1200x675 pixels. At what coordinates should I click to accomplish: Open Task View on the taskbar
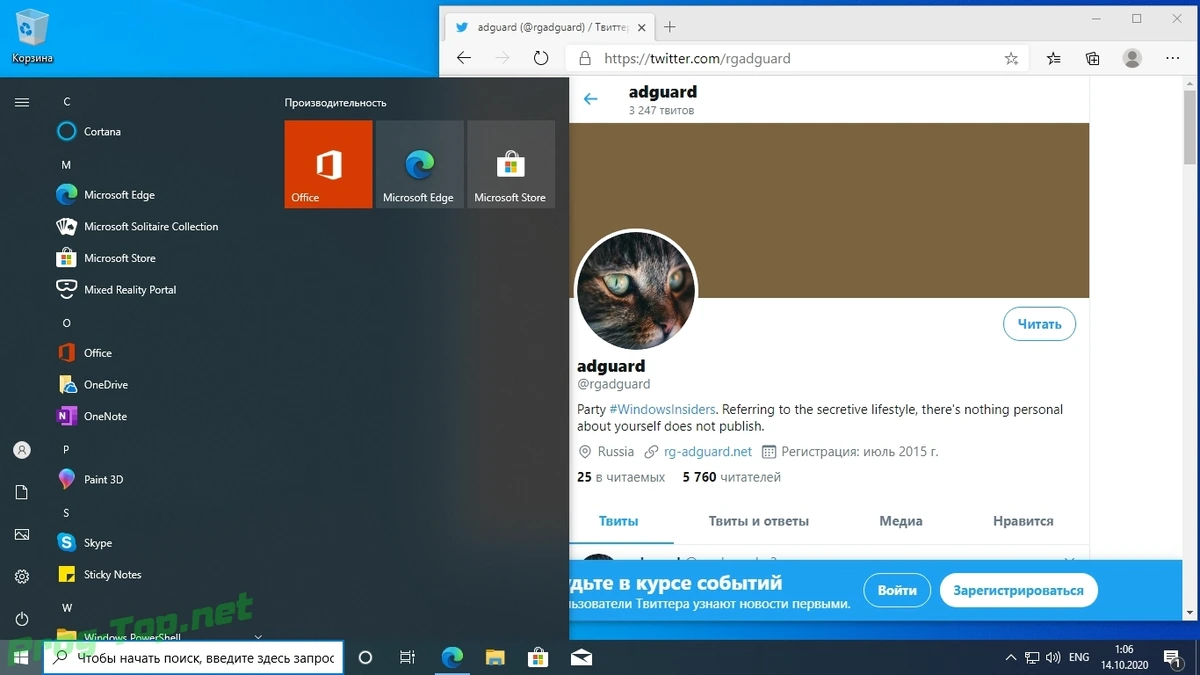click(408, 657)
